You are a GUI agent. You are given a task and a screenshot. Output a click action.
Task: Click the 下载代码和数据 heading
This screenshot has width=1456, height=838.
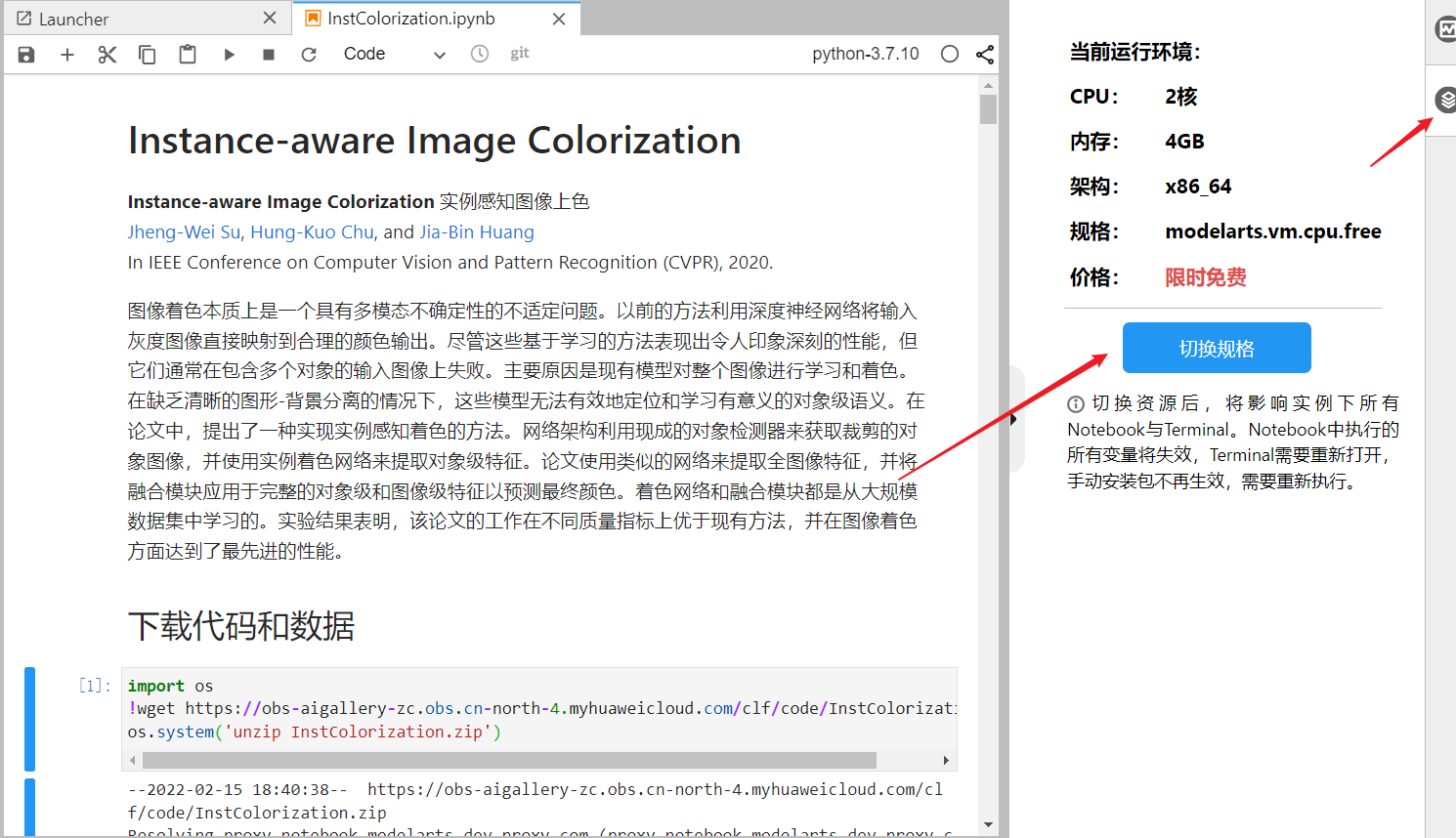coord(241,626)
